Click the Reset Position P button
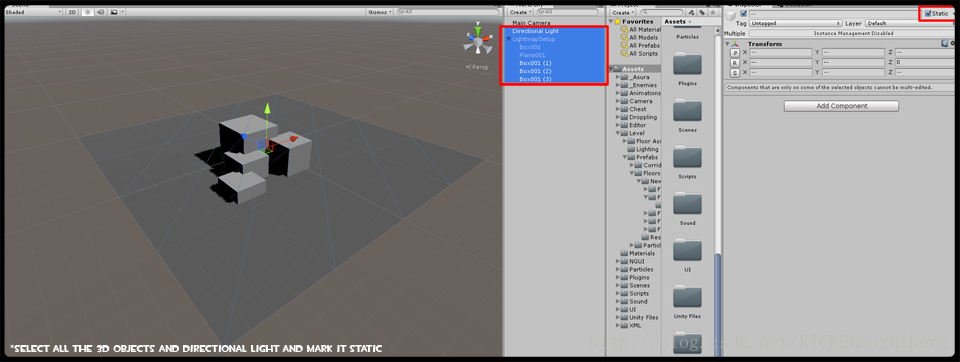The image size is (960, 362). click(x=735, y=53)
